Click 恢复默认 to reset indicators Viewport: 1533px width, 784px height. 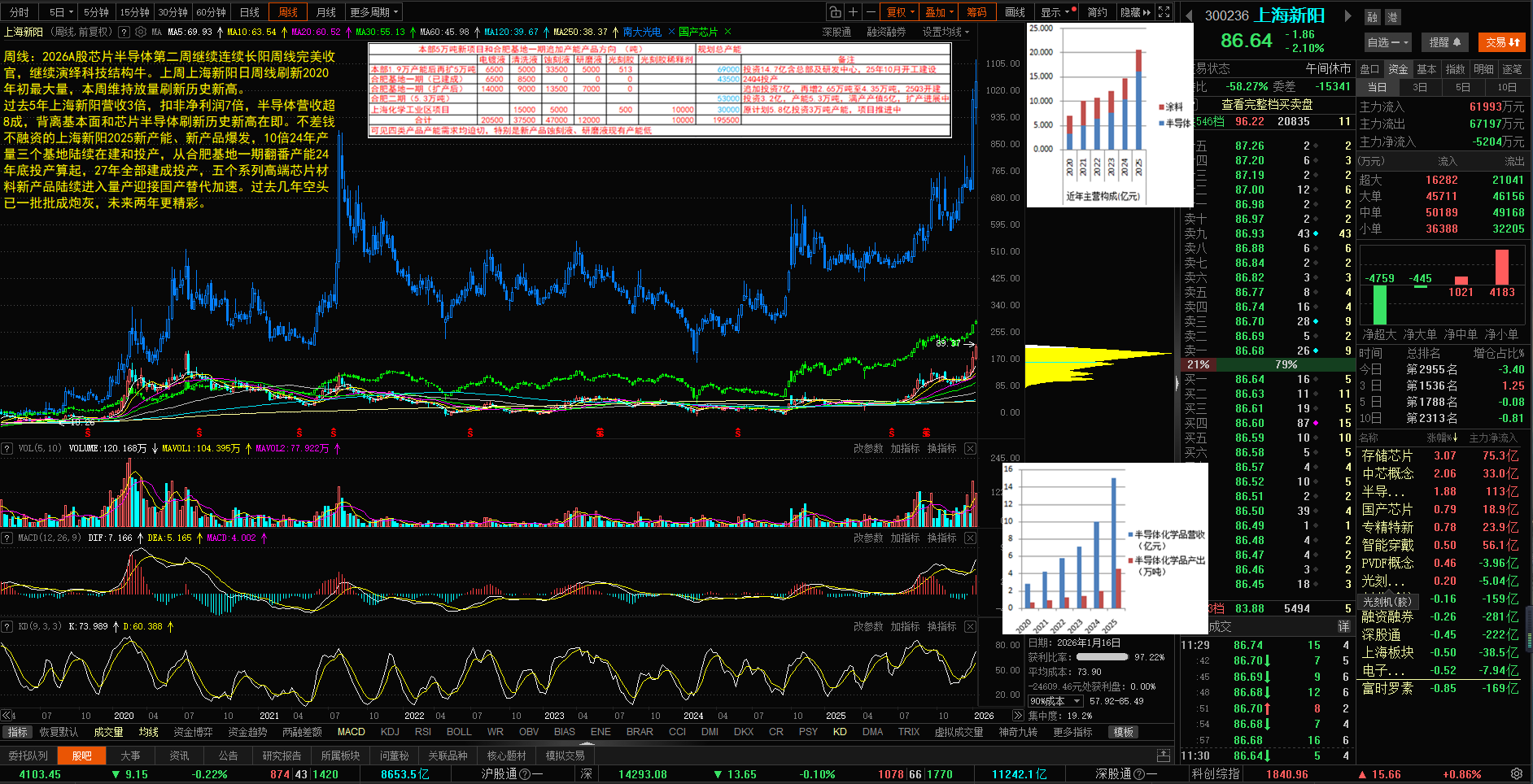59,732
